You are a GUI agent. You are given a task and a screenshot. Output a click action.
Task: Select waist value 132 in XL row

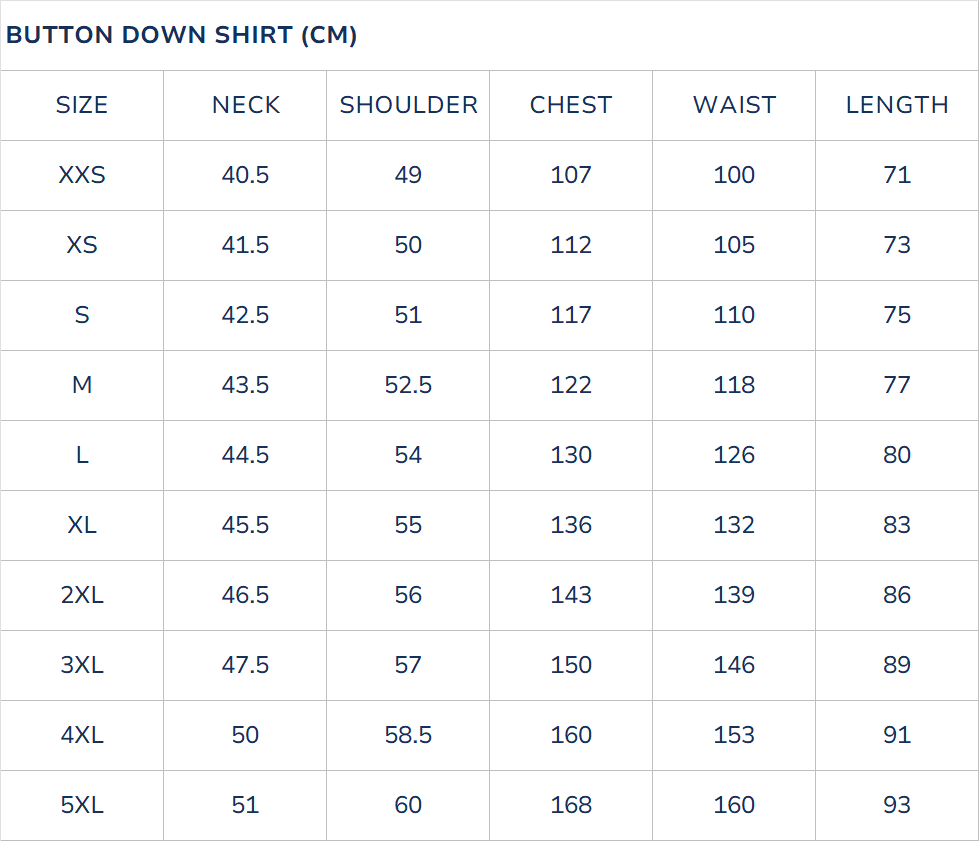(x=734, y=525)
